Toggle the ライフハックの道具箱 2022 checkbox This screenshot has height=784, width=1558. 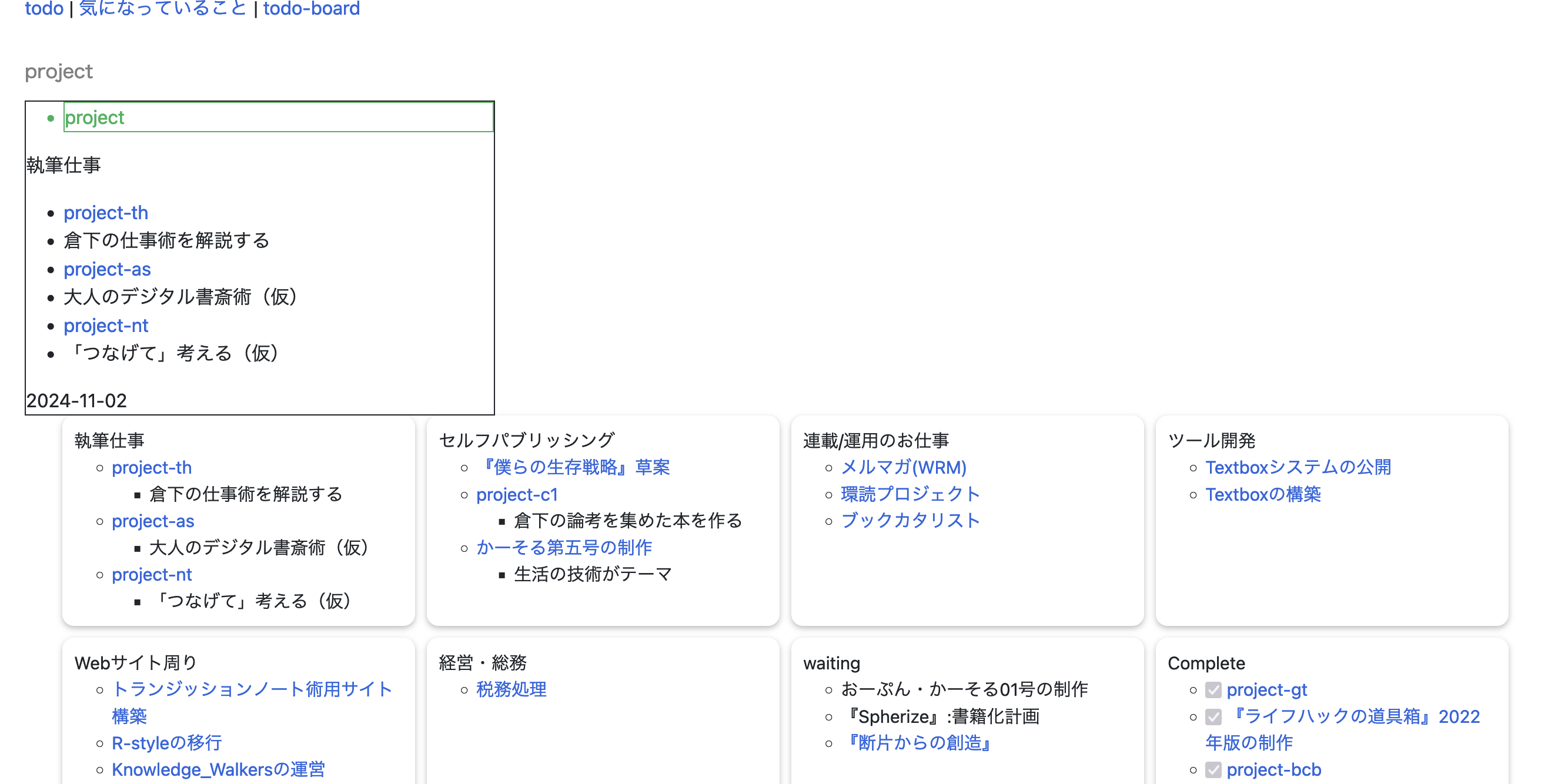(x=1213, y=717)
